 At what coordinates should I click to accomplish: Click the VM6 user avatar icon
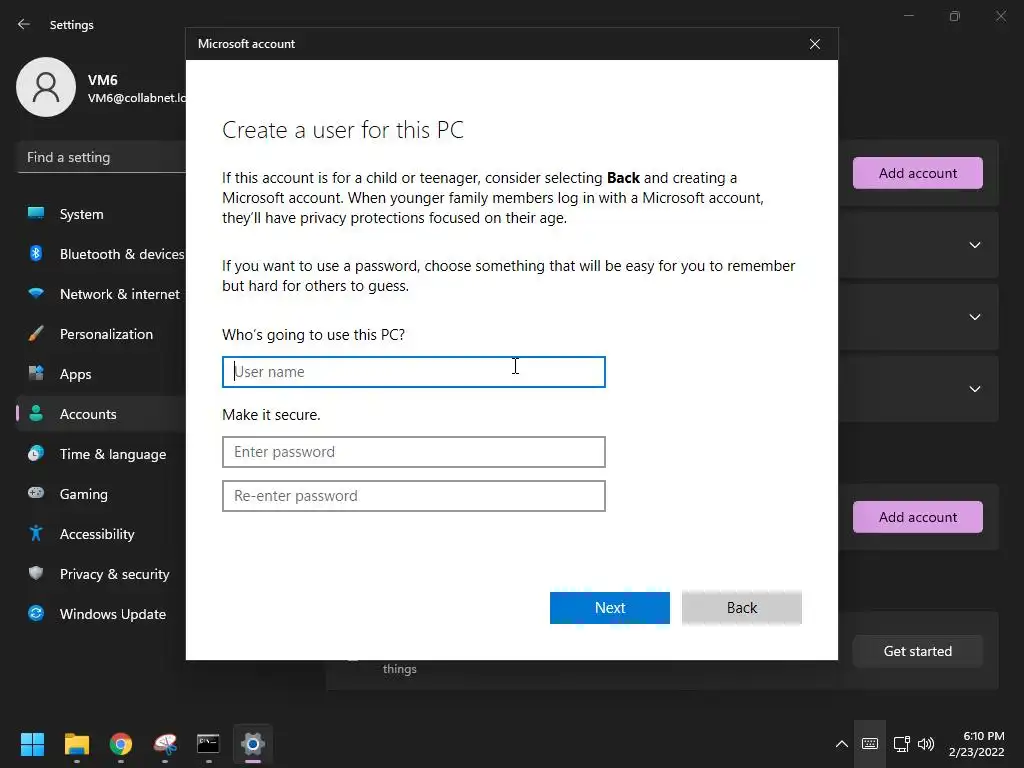46,87
